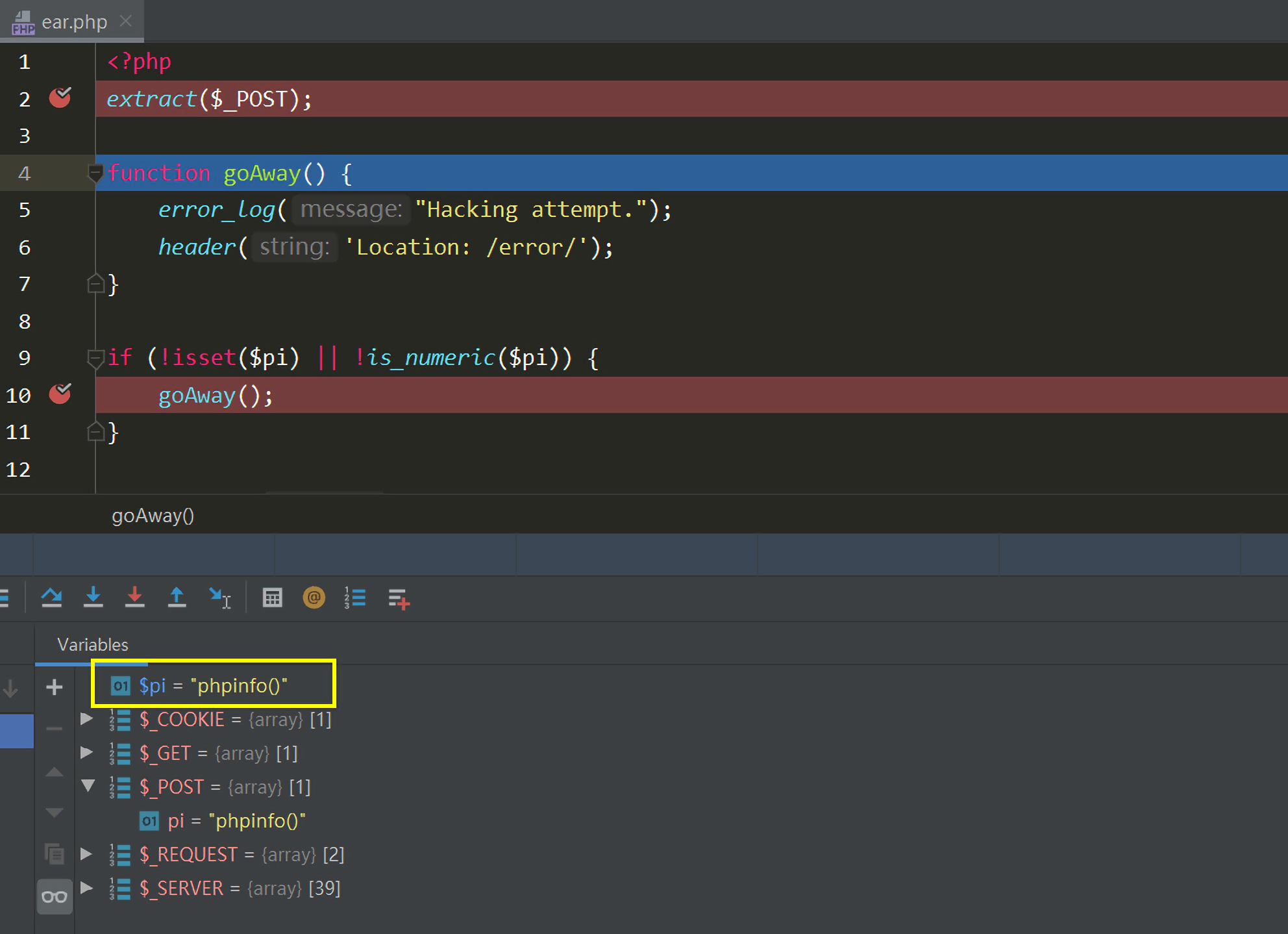Close the ear.php editor tab
This screenshot has width=1288, height=934.
click(126, 21)
